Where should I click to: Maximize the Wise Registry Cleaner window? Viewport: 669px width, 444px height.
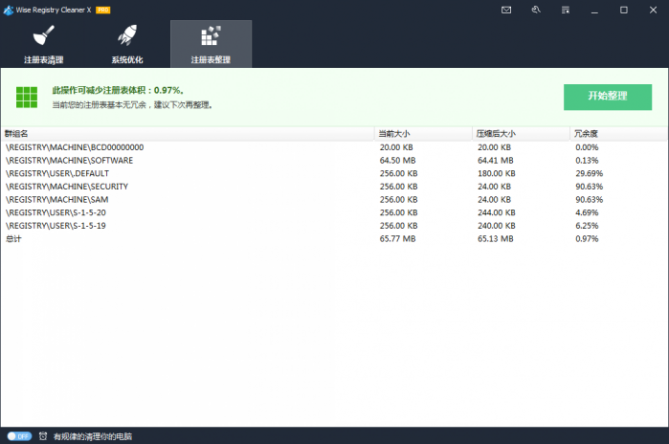624,10
